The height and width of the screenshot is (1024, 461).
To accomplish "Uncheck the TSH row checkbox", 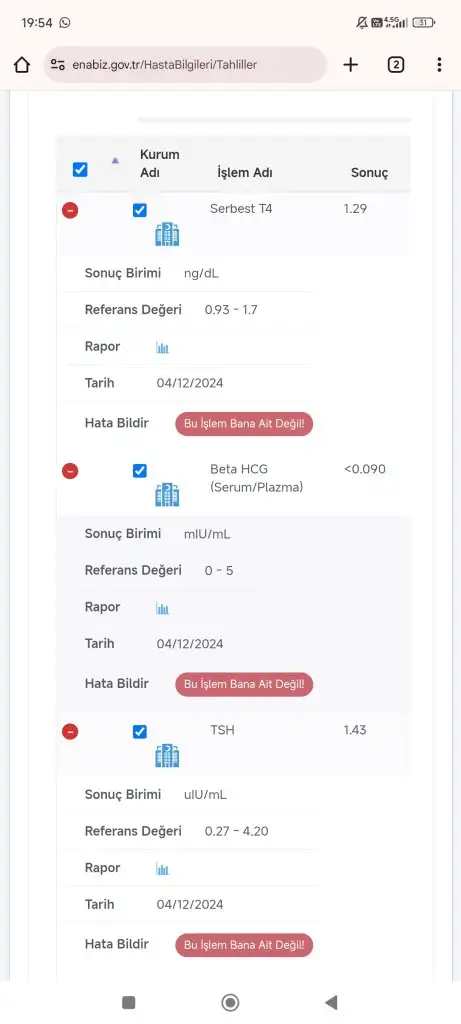I will coord(140,731).
